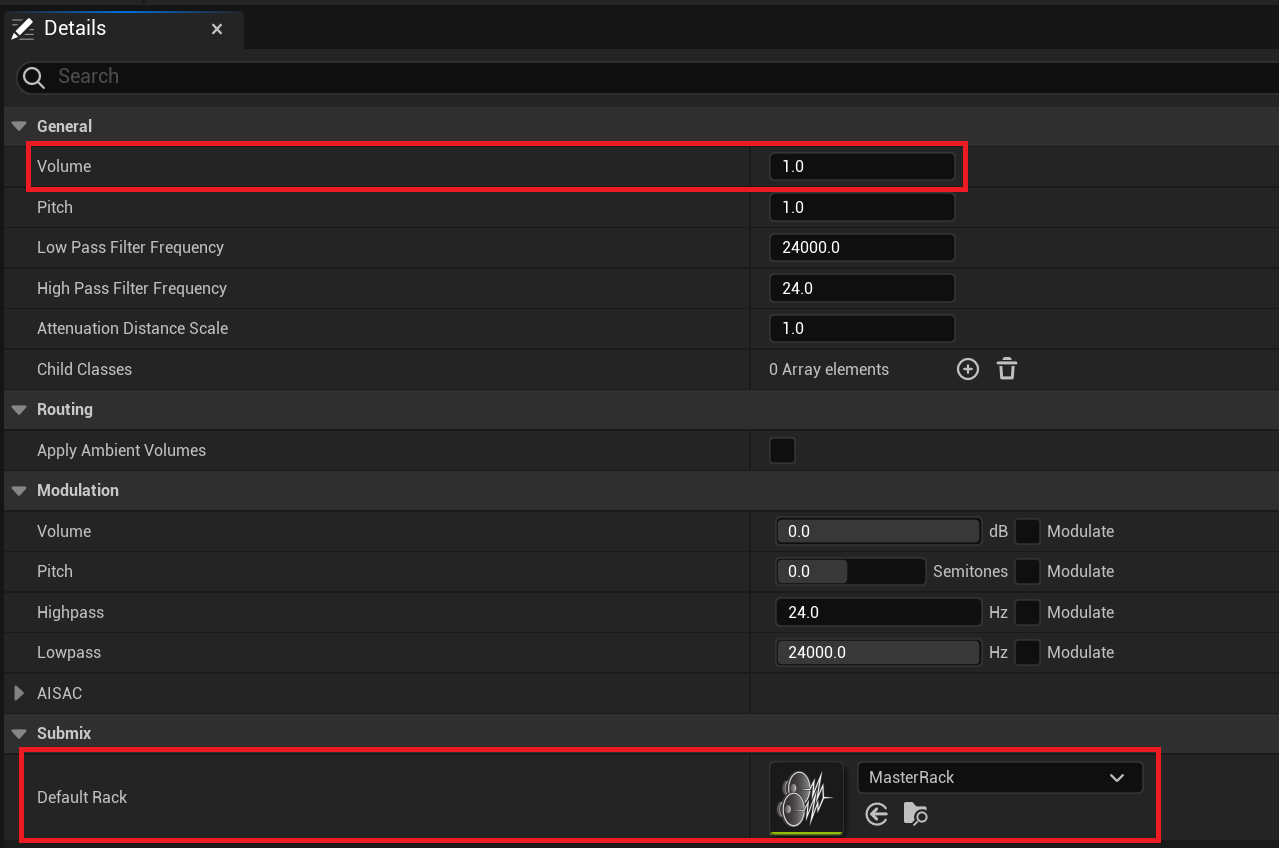This screenshot has height=848, width=1279.
Task: Select the Details tab
Action: tap(76, 29)
